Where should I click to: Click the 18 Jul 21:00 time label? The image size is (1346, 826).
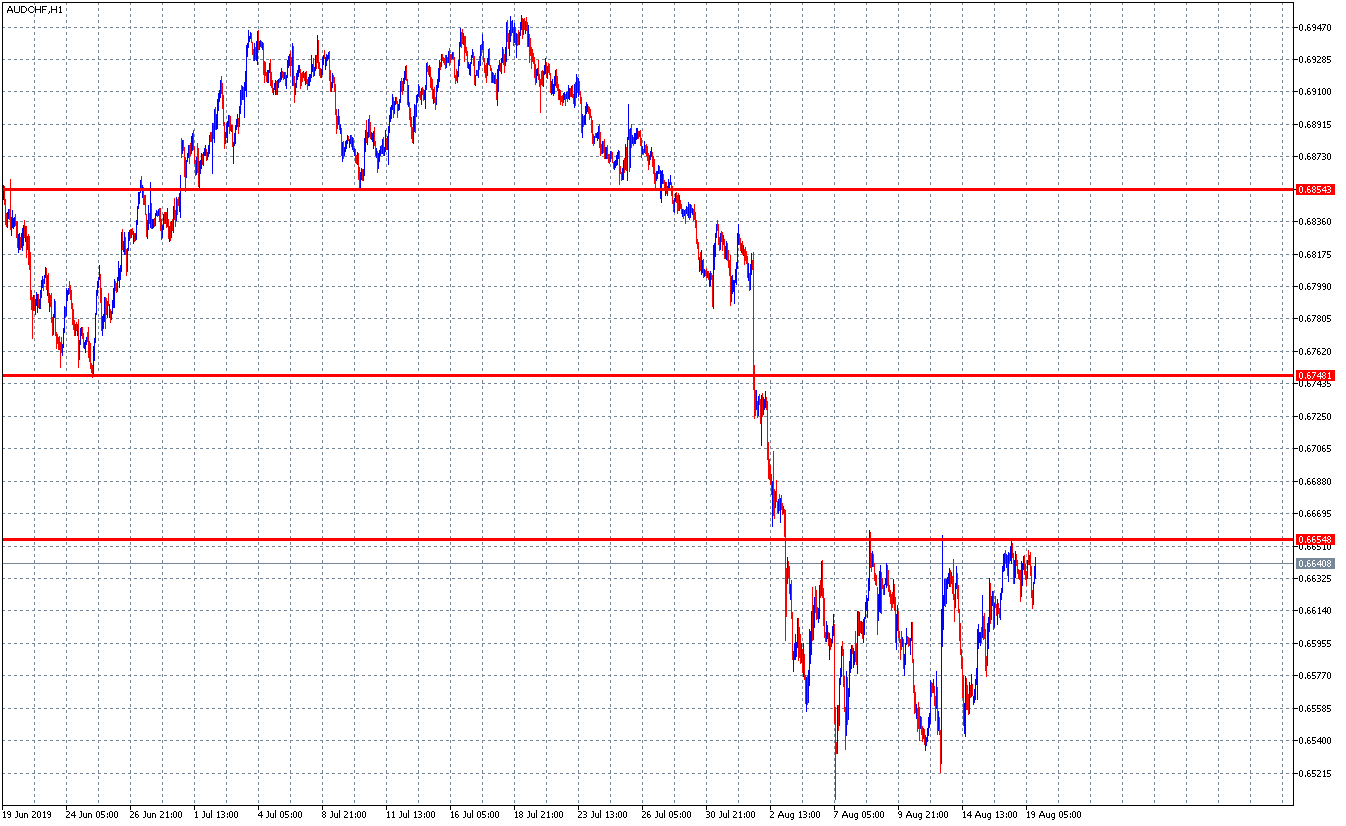pyautogui.click(x=540, y=815)
